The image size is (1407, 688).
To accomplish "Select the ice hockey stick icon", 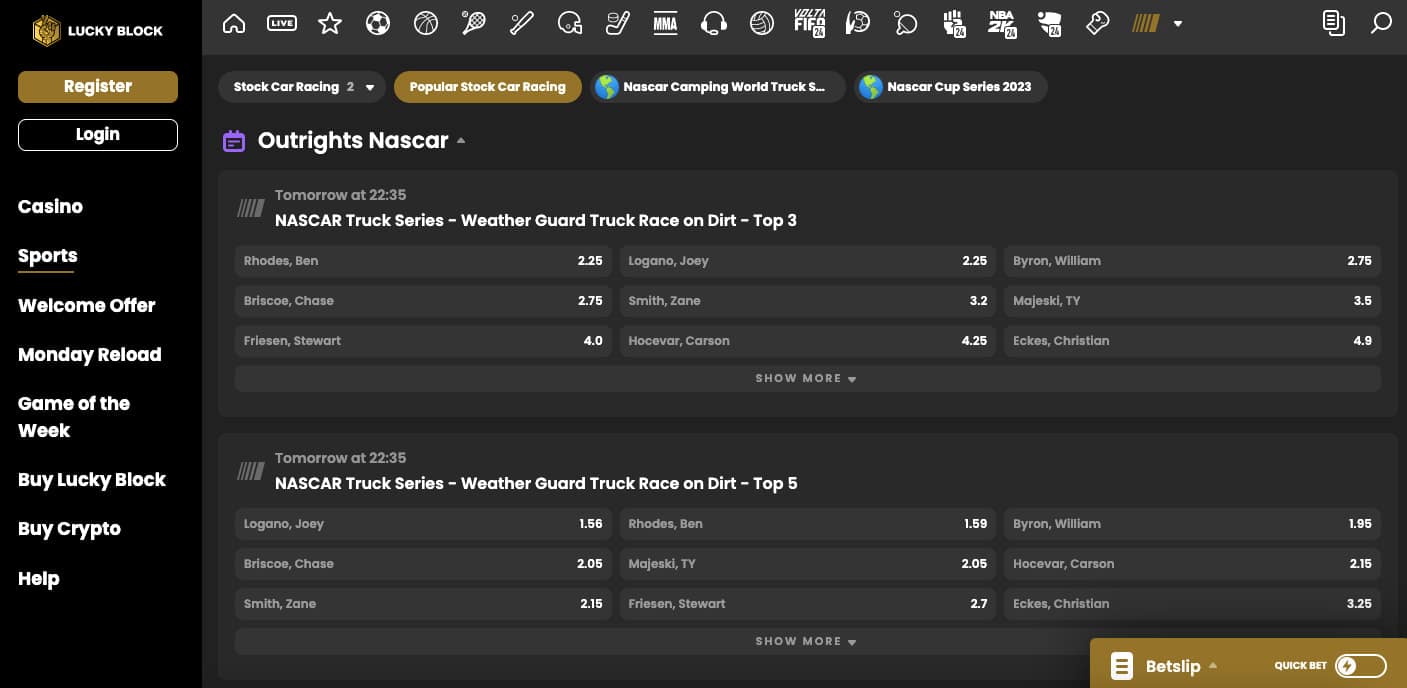I will click(x=618, y=23).
